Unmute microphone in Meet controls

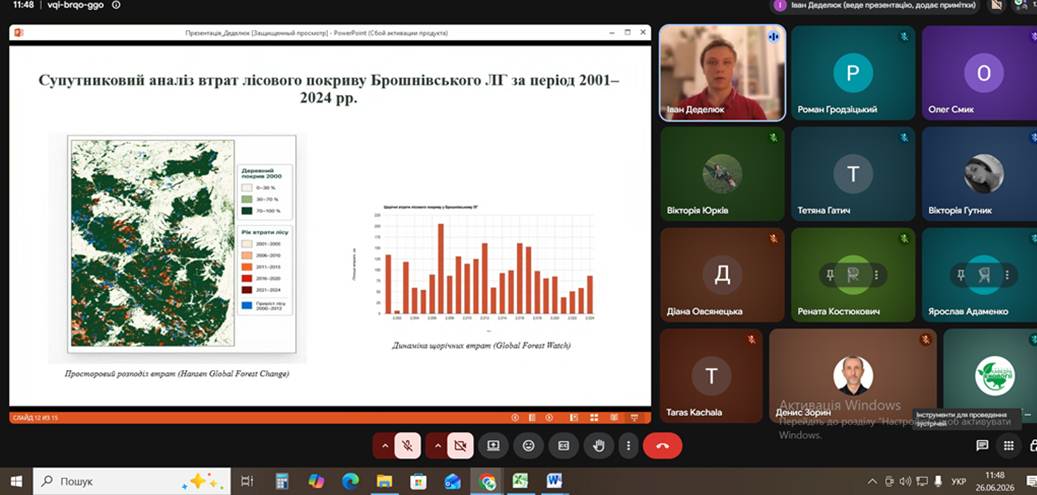[x=407, y=446]
